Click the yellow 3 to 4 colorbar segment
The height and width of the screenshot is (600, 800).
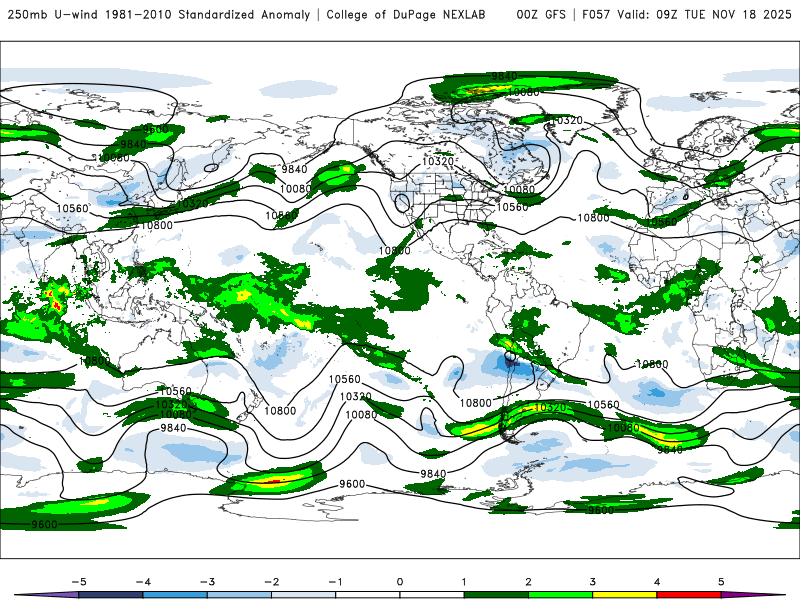(624, 595)
